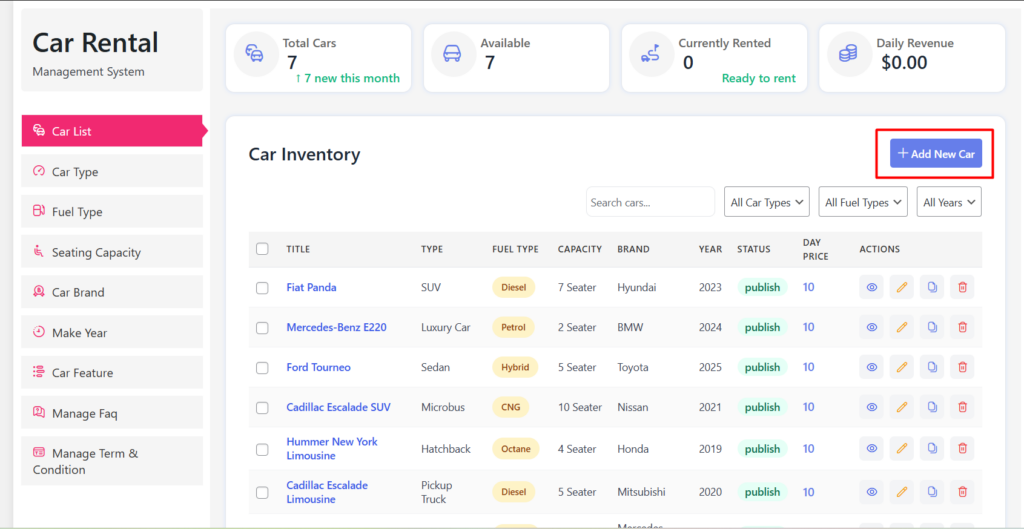Image resolution: width=1024 pixels, height=529 pixels.
Task: View Cadillac Escalade Limousine via eye icon
Action: coord(871,492)
